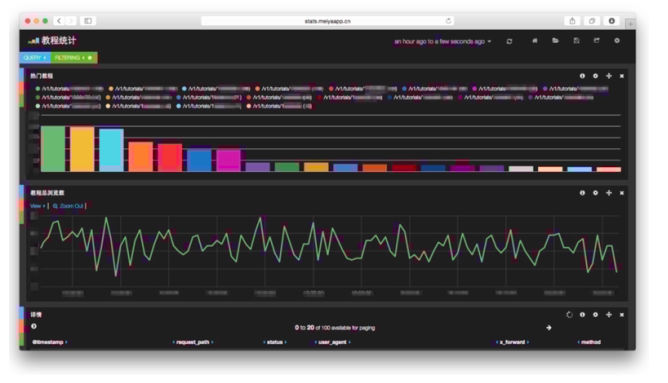Image resolution: width=668 pixels, height=383 pixels.
Task: Open the Safari downloads button
Action: coord(611,21)
